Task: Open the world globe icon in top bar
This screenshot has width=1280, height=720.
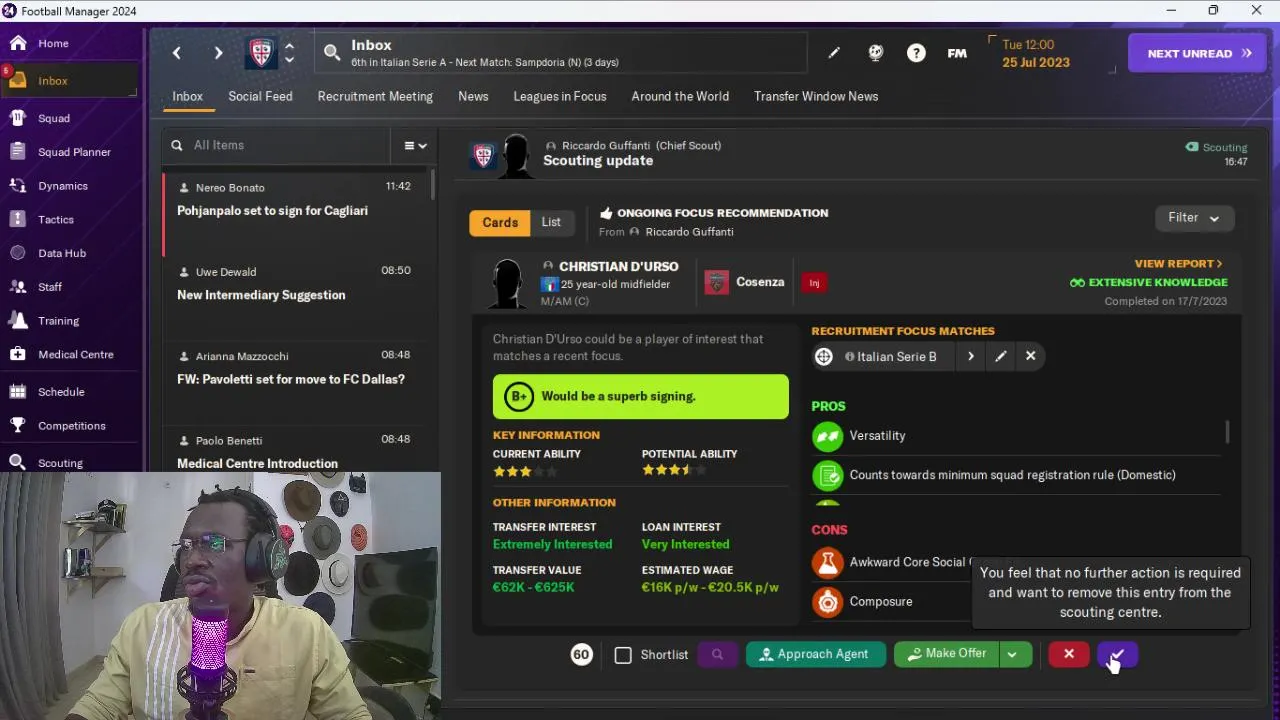Action: click(875, 53)
